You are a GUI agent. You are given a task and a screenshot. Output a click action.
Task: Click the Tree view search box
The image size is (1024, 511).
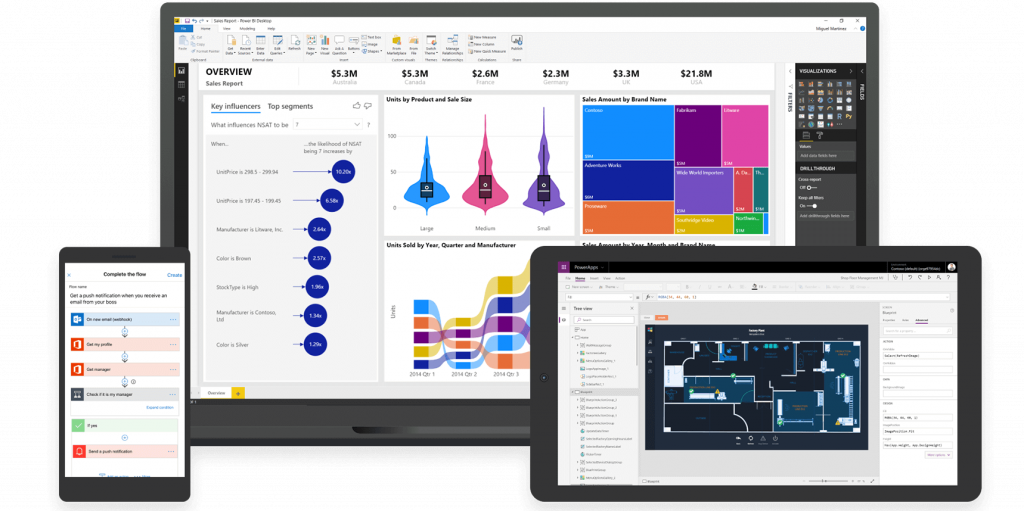603,320
